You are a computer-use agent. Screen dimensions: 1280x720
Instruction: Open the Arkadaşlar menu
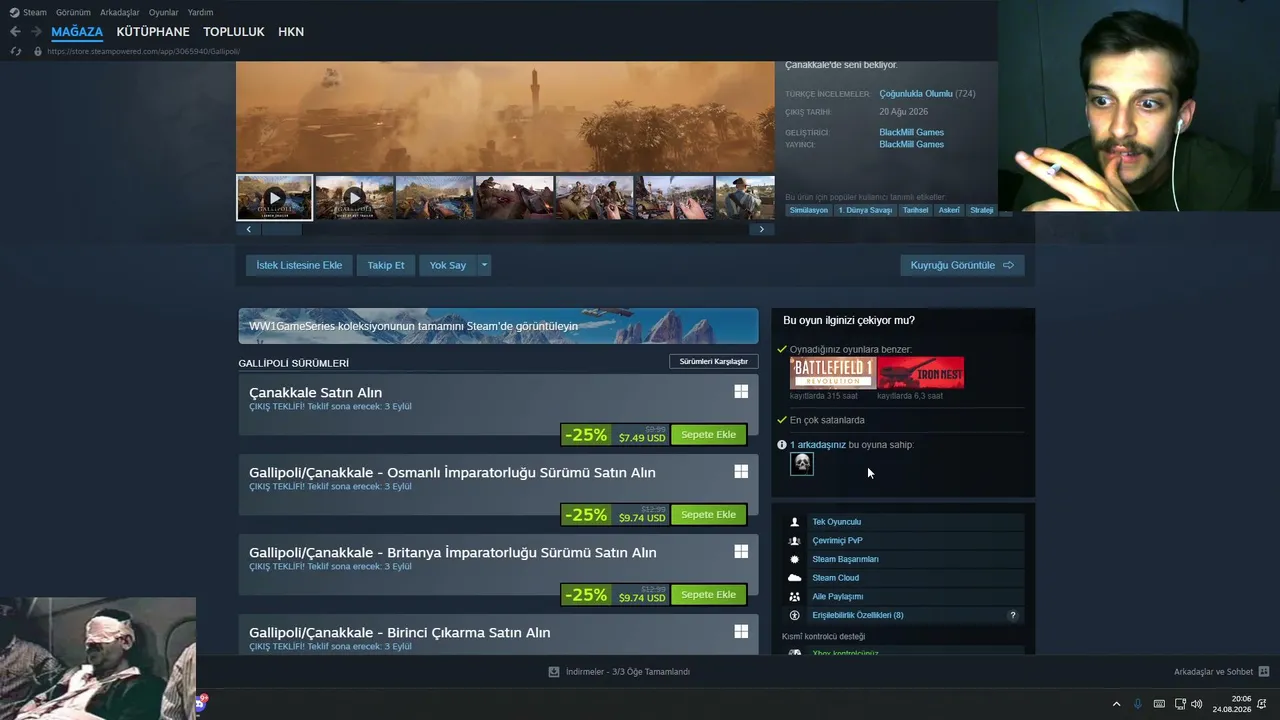click(x=120, y=13)
